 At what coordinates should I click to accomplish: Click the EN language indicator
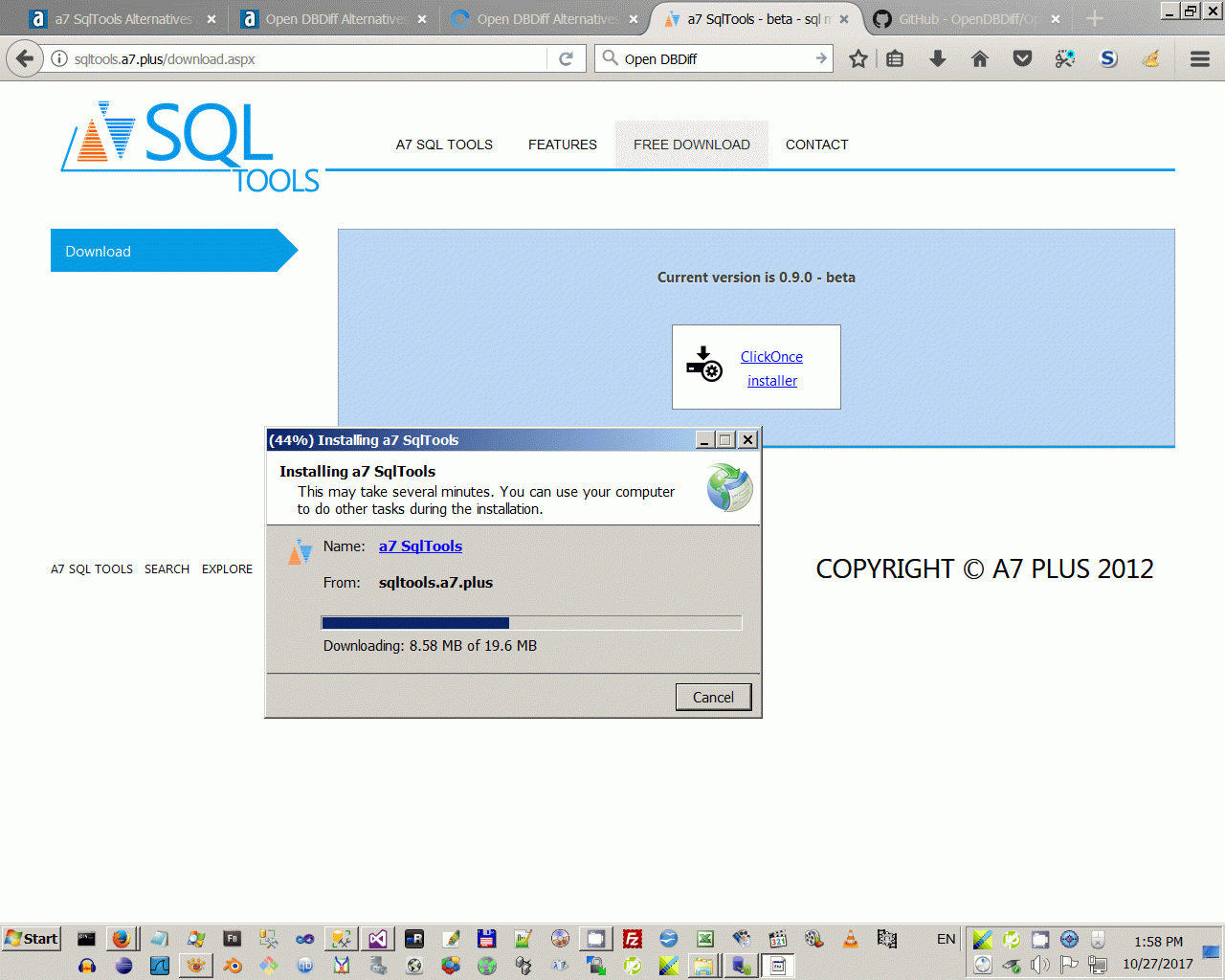tap(946, 939)
